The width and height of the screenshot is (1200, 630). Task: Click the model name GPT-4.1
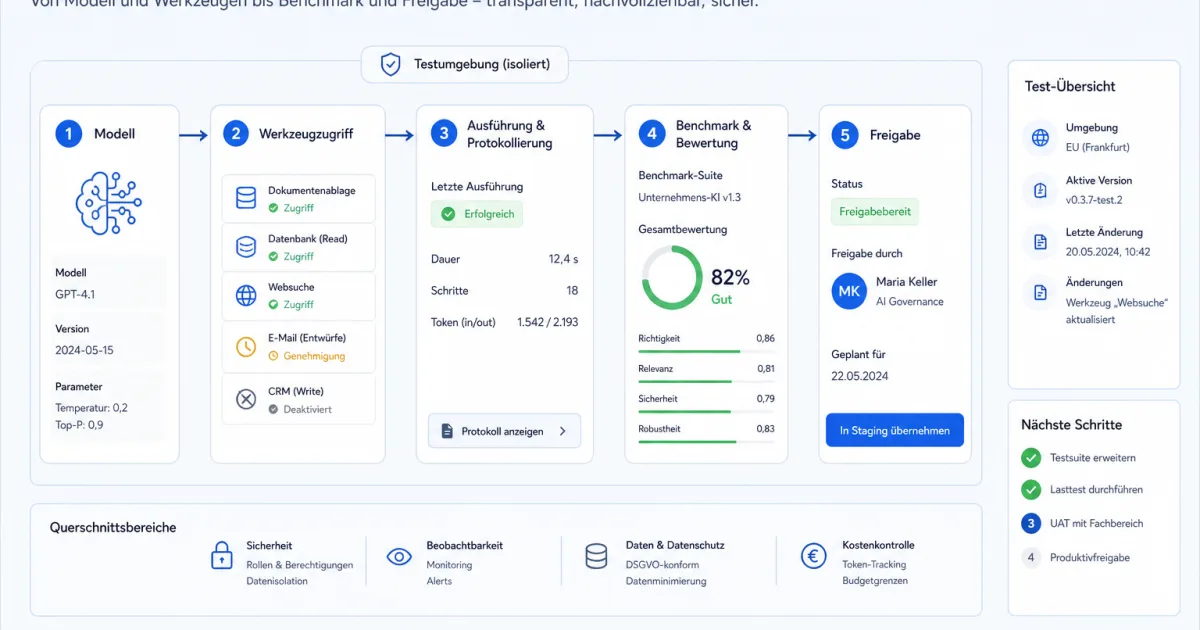click(75, 294)
